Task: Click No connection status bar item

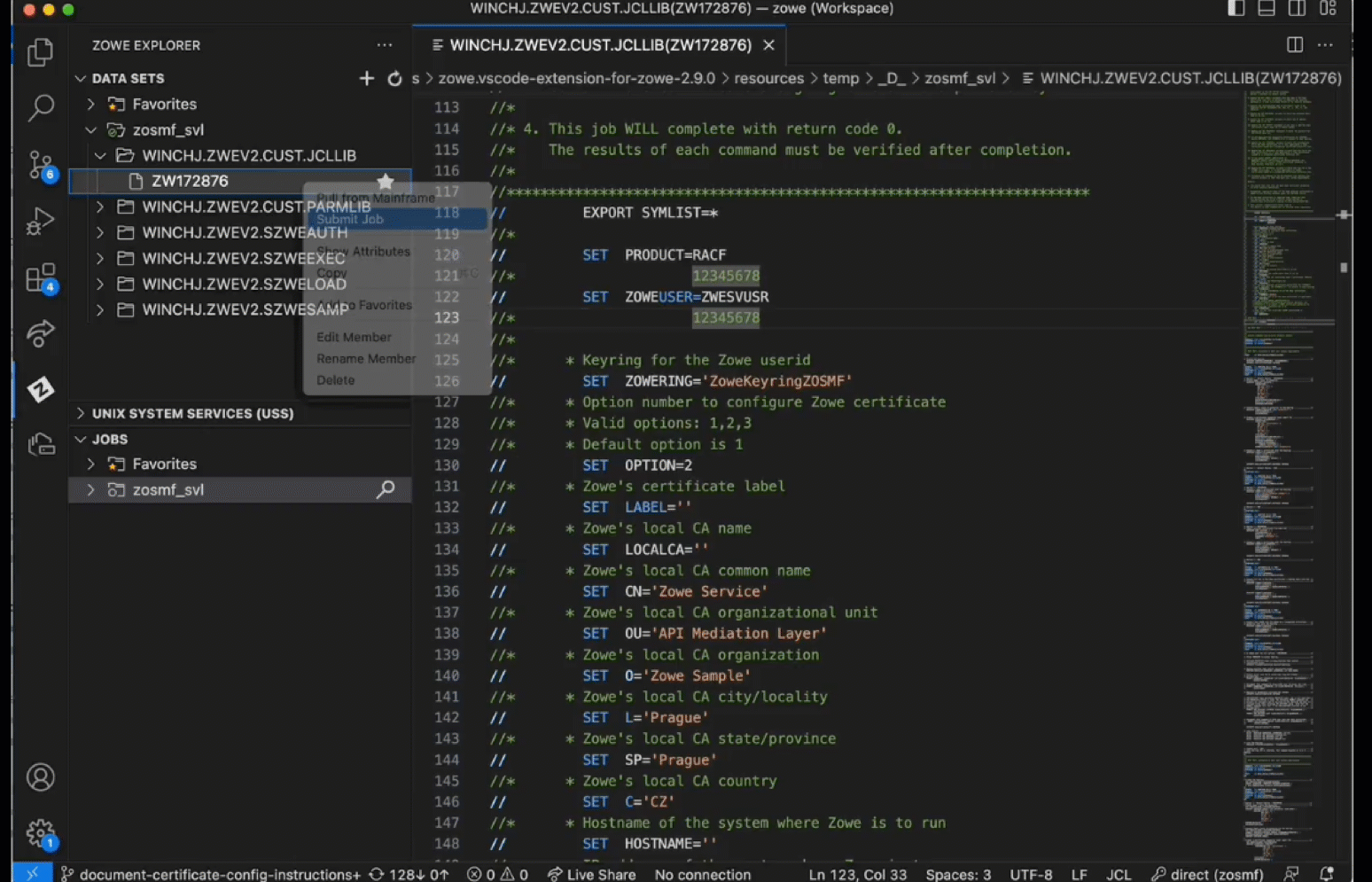Action: tap(702, 874)
